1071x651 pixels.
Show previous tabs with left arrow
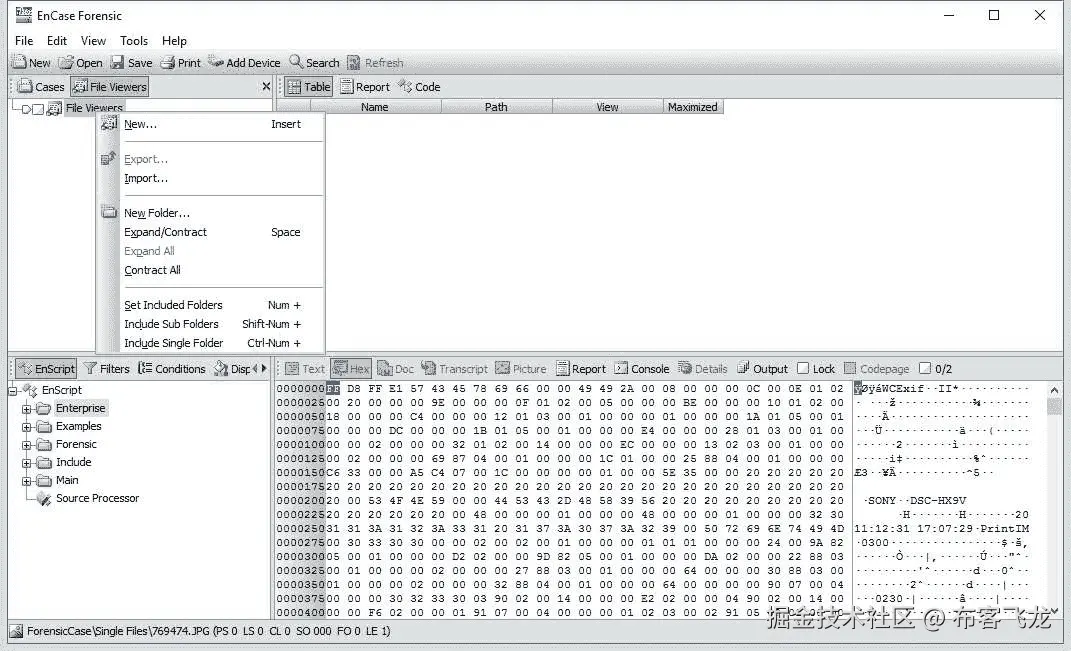point(255,368)
